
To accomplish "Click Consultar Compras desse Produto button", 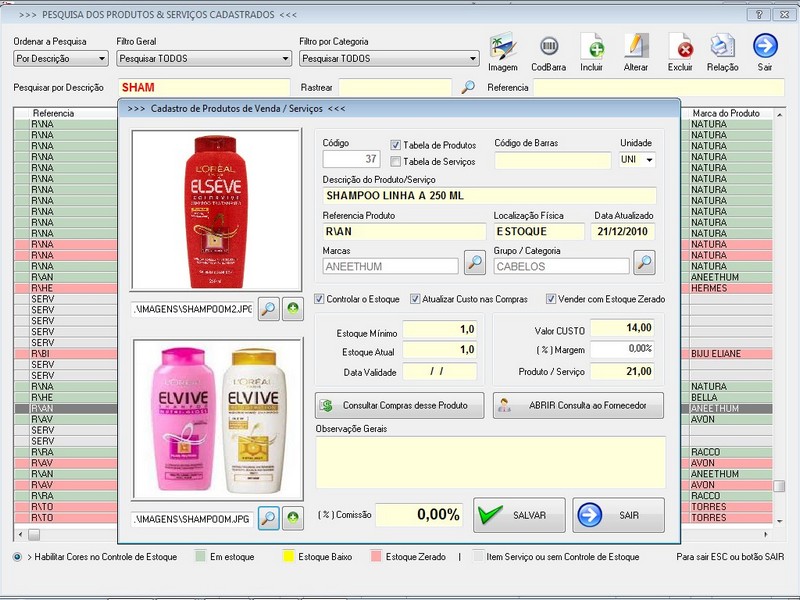I will point(399,406).
